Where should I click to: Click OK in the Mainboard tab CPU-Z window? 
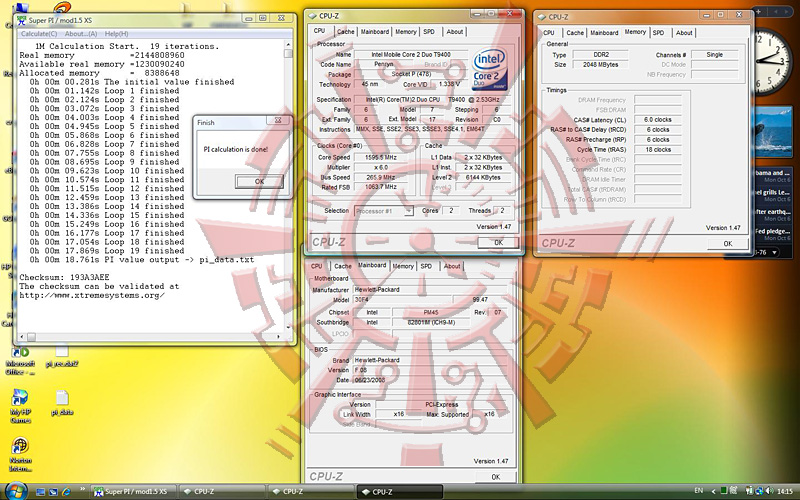tap(495, 477)
